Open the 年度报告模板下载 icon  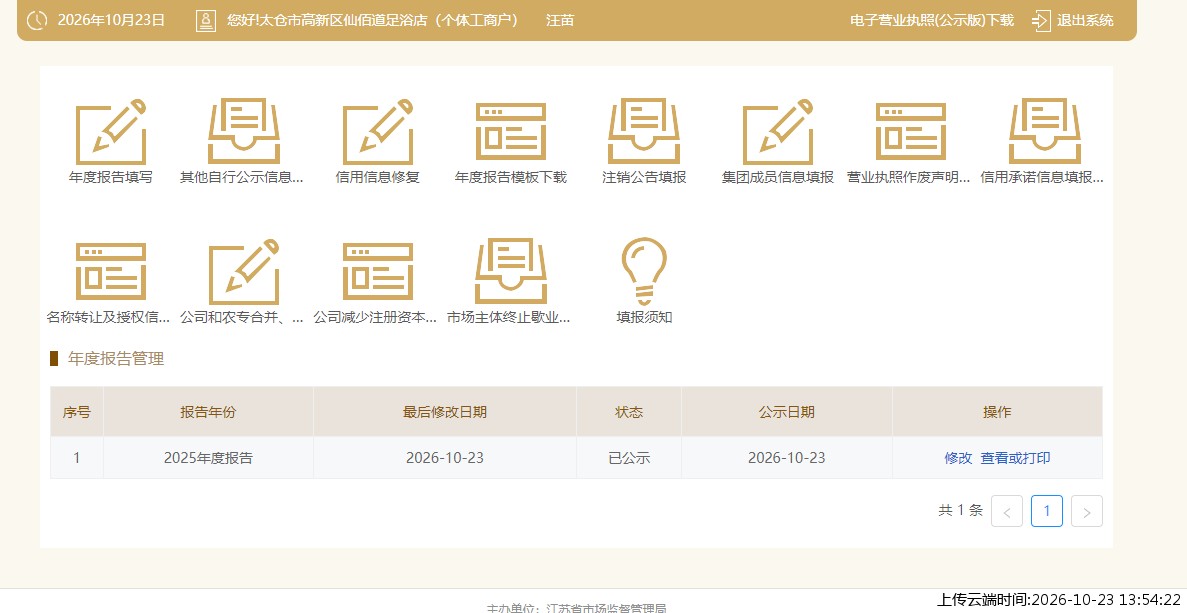coord(511,132)
